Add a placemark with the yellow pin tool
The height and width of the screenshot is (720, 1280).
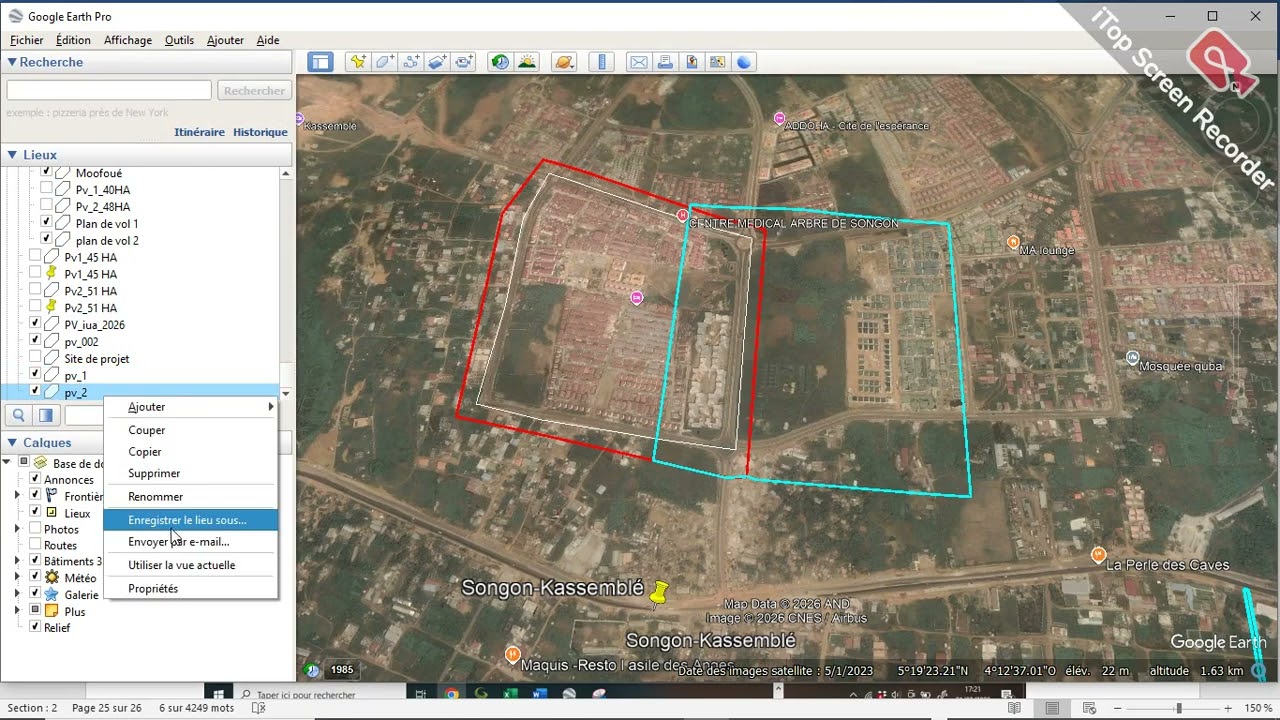tap(357, 62)
